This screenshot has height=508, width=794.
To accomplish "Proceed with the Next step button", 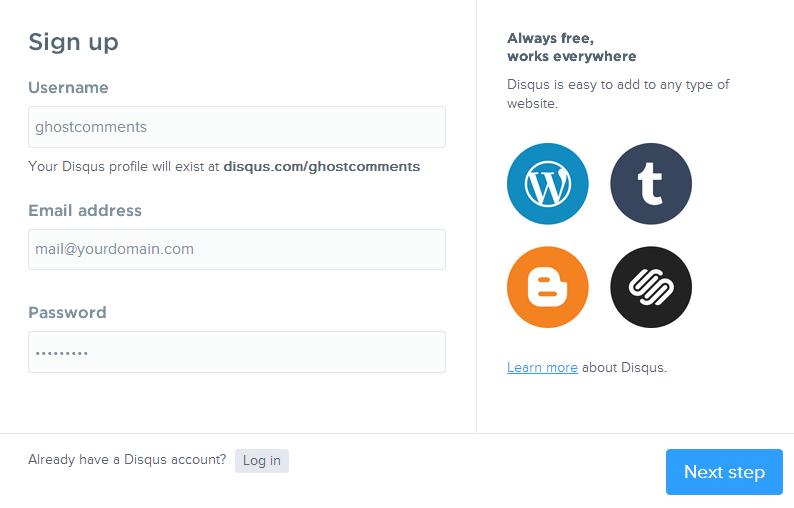I will click(x=724, y=472).
